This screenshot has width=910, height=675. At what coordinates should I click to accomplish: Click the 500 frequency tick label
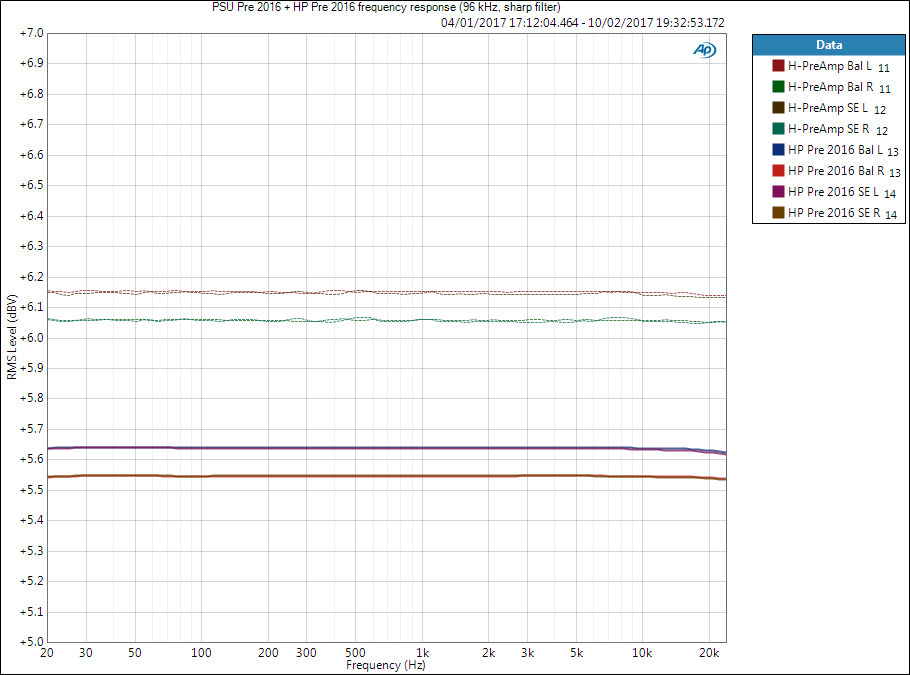[x=355, y=653]
